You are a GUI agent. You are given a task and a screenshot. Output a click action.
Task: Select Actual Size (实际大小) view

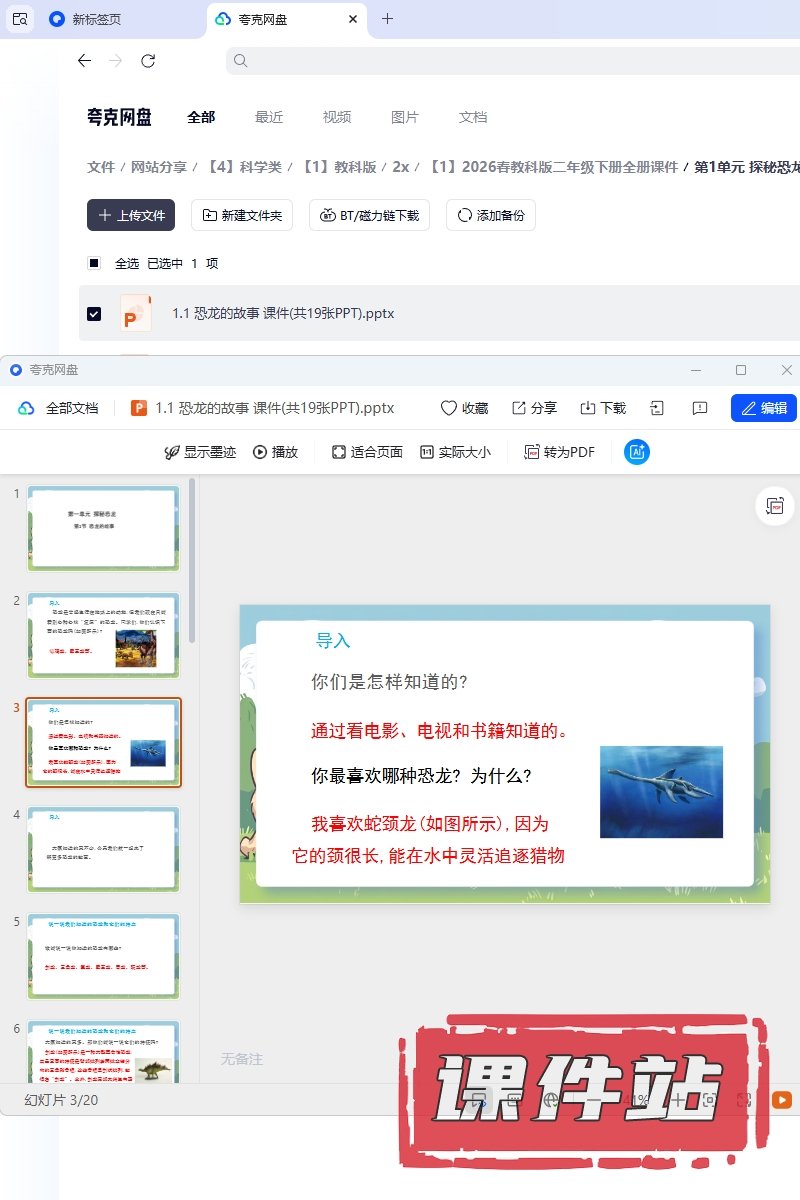click(x=455, y=452)
